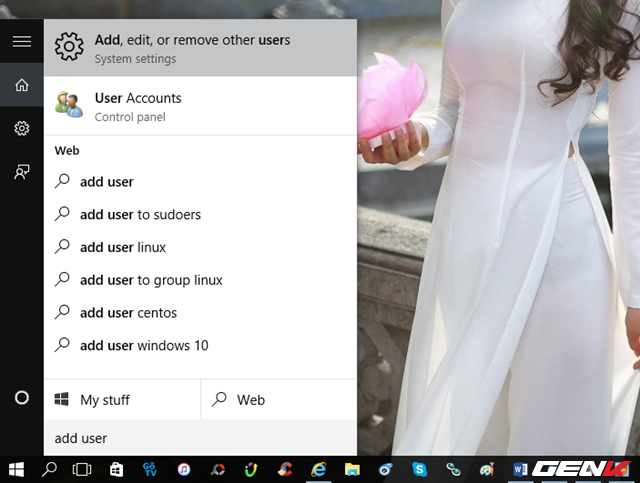Open 'Add, edit, or remove other users' result
Viewport: 640px width, 483px height.
pos(200,48)
